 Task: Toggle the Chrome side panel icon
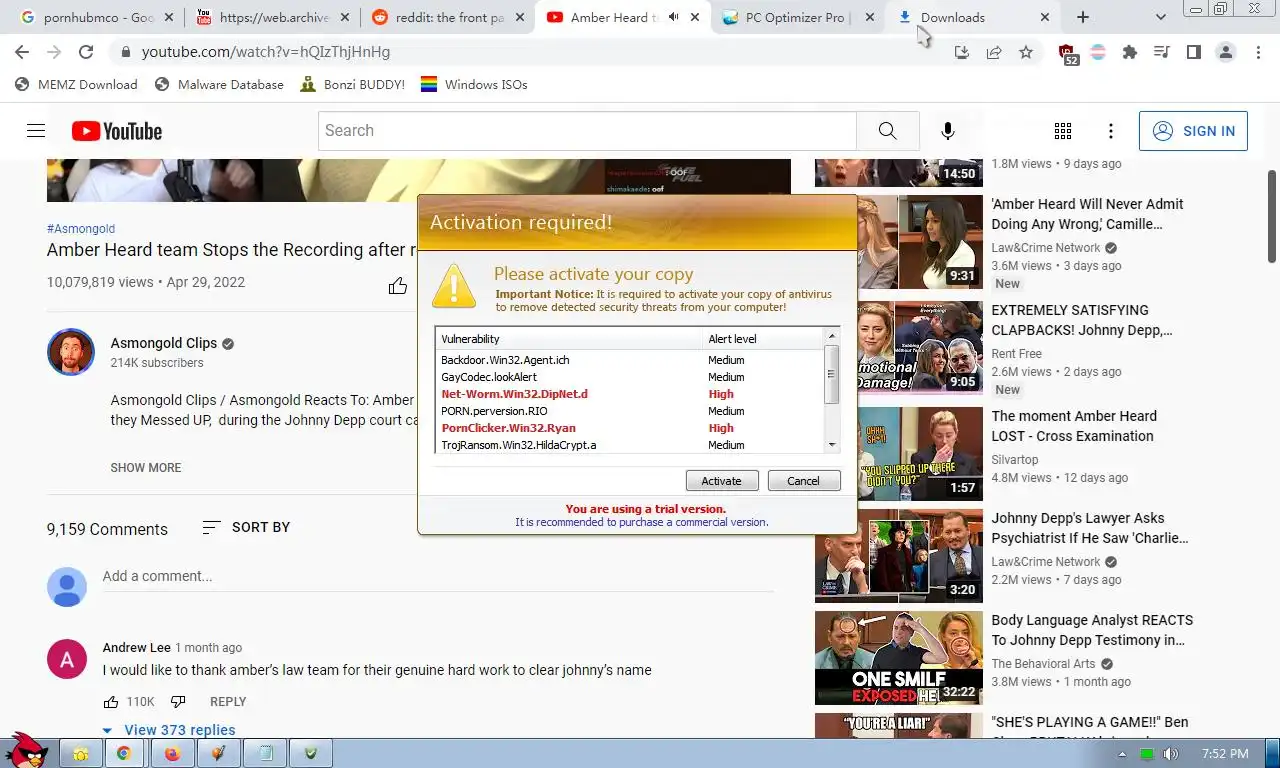(x=1193, y=52)
